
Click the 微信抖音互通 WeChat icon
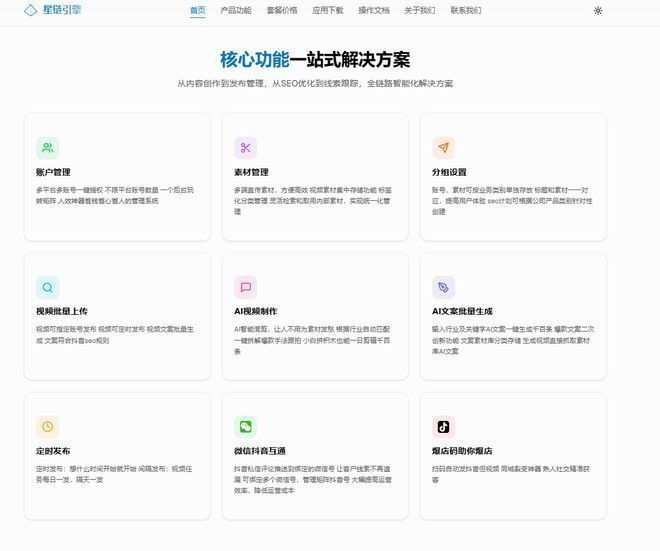coord(245,427)
